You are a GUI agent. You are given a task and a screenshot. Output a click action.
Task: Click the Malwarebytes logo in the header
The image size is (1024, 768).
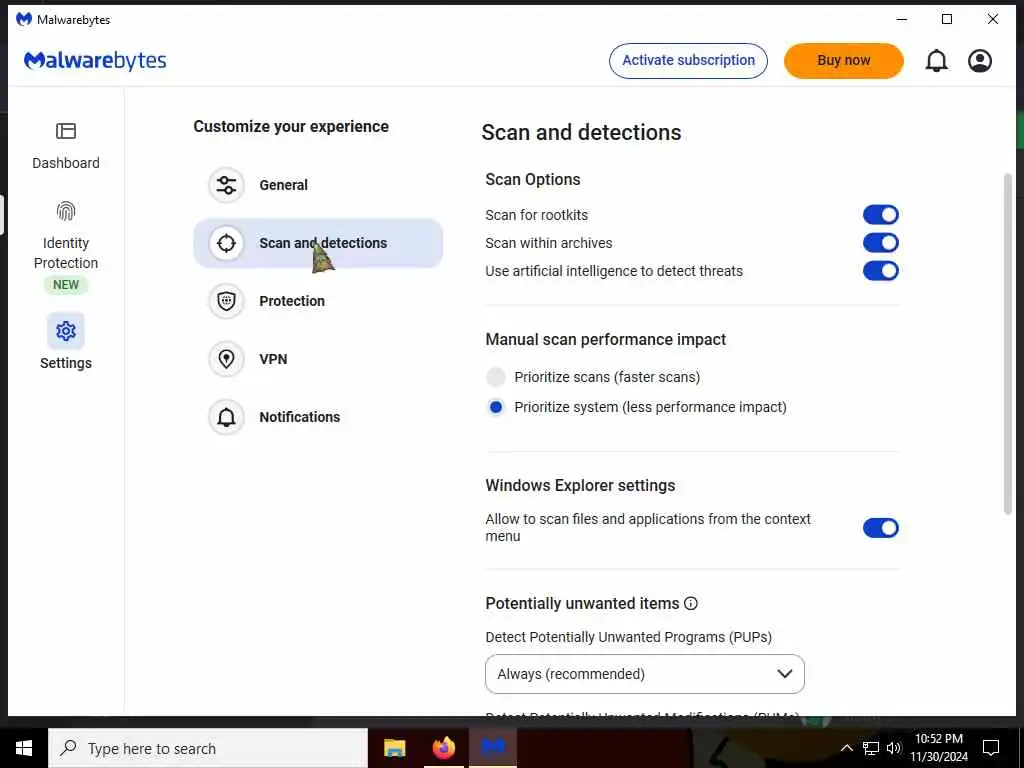[95, 61]
